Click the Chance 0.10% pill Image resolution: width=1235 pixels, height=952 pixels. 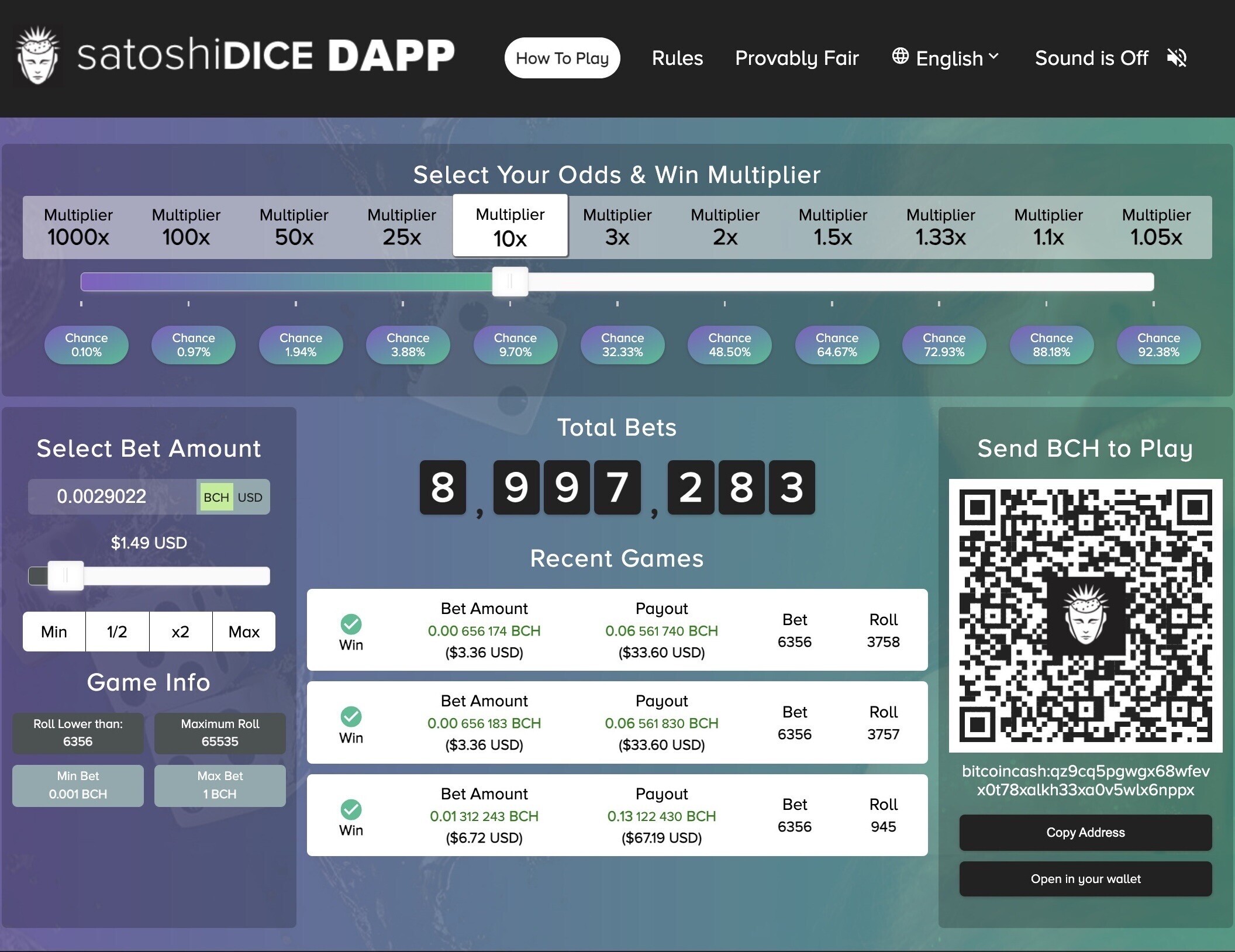pyautogui.click(x=86, y=345)
